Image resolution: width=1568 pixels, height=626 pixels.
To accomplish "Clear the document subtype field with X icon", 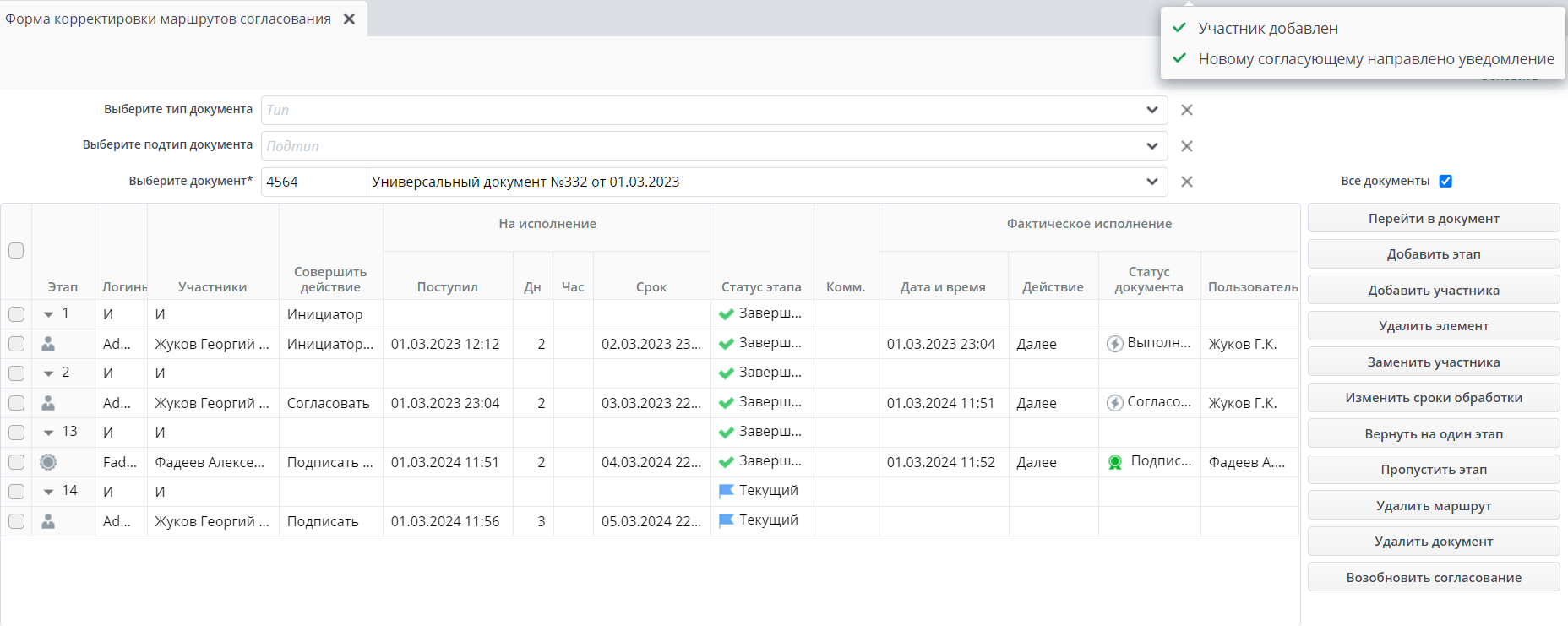I will [1186, 146].
